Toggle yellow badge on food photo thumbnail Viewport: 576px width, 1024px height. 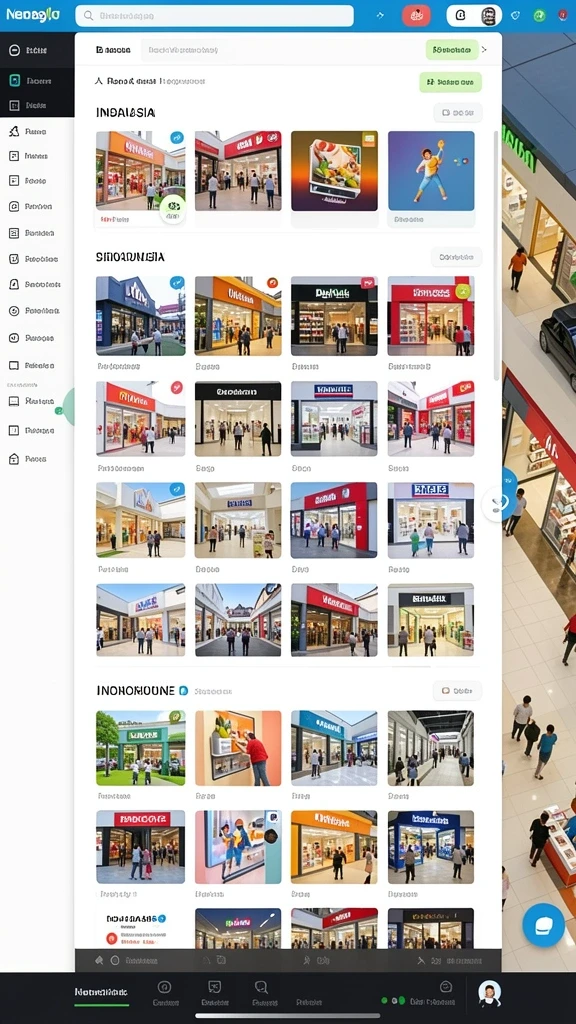pyautogui.click(x=369, y=138)
